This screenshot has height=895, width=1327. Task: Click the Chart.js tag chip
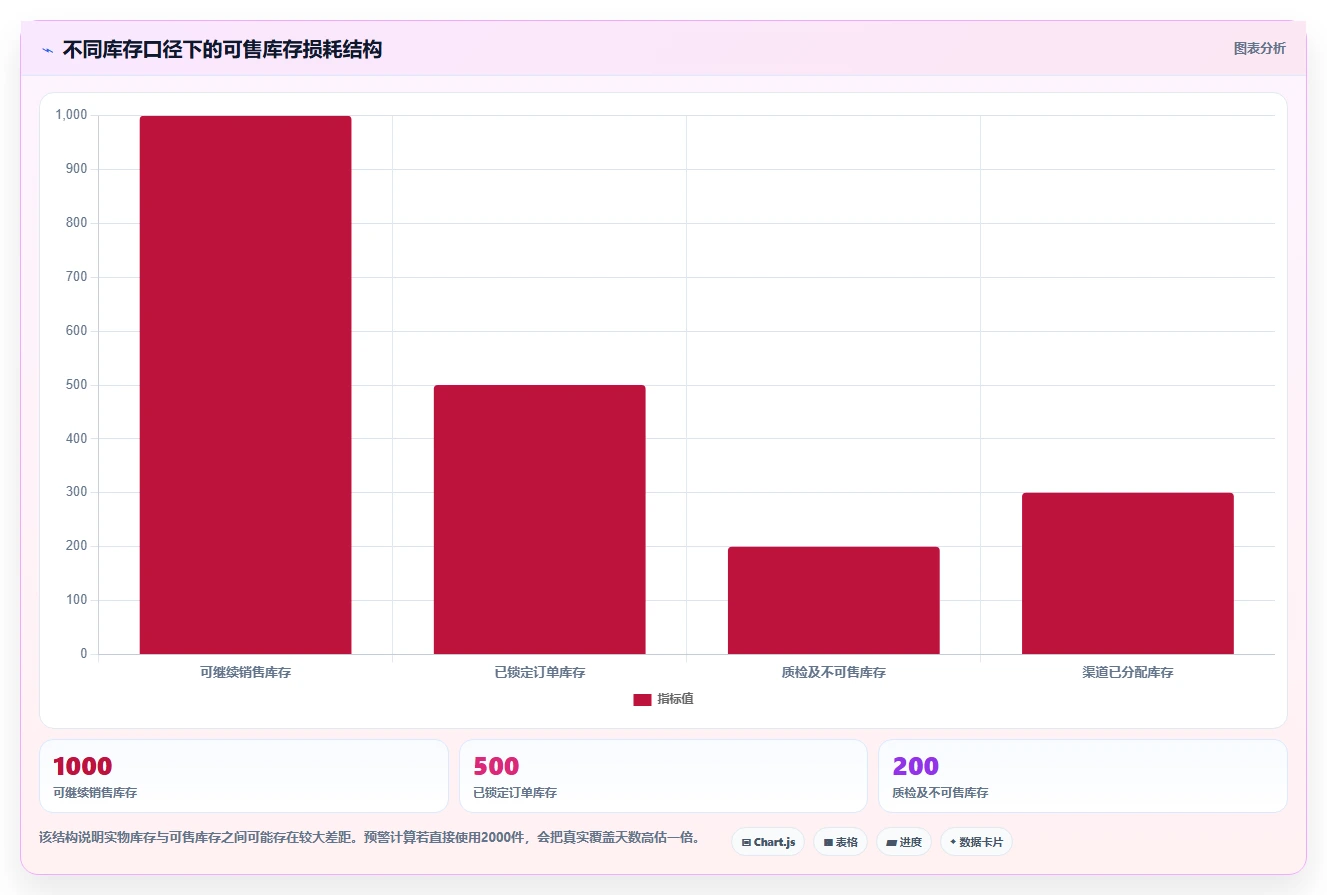click(x=768, y=842)
